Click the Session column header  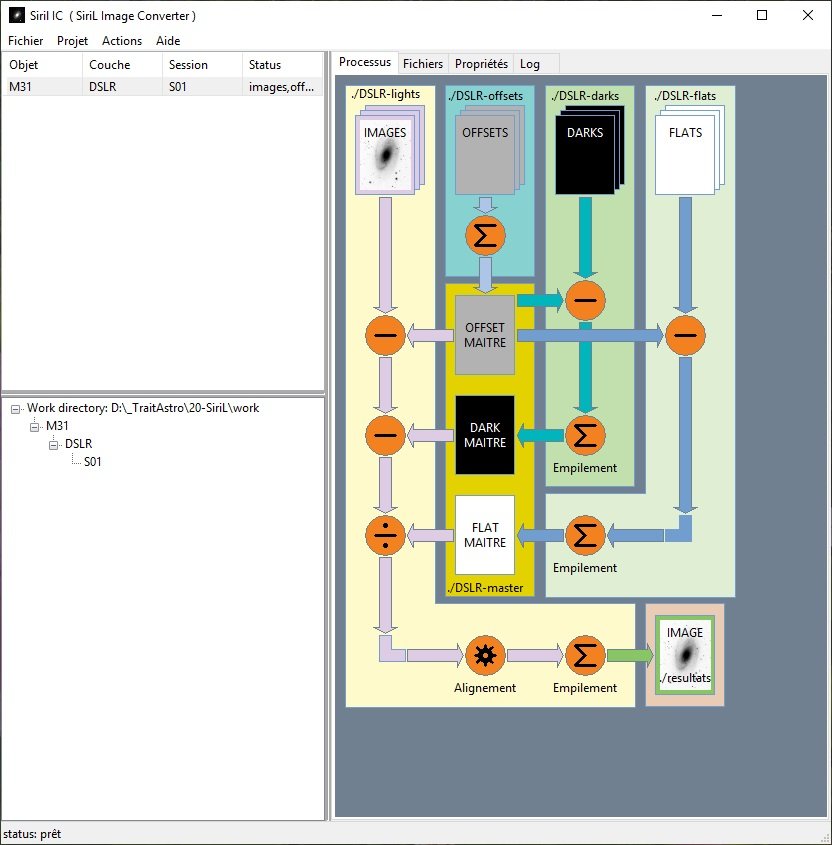[x=202, y=65]
